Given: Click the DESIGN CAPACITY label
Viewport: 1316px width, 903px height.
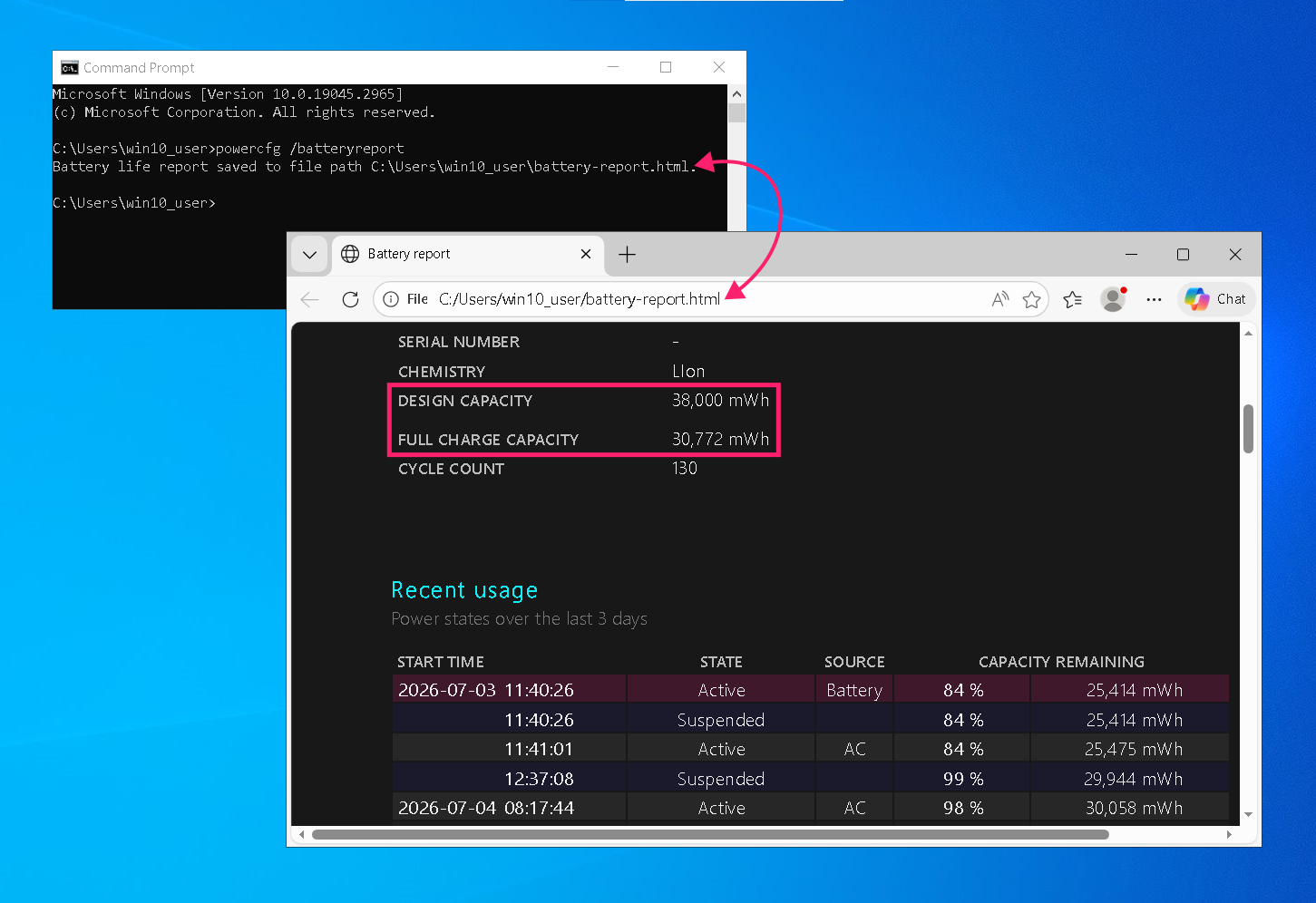Looking at the screenshot, I should coord(465,401).
